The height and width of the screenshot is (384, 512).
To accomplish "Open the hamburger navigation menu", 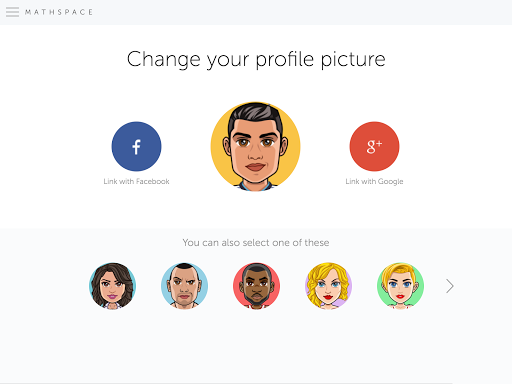I will pyautogui.click(x=12, y=12).
